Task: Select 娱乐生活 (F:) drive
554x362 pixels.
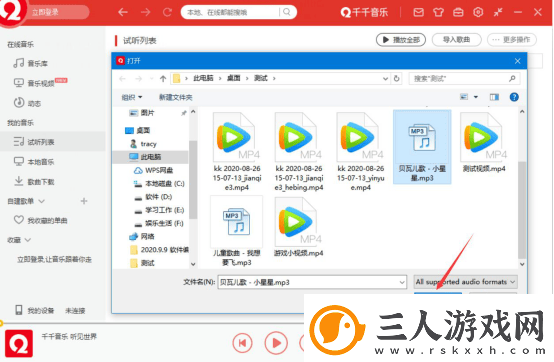Action: pyautogui.click(x=164, y=223)
